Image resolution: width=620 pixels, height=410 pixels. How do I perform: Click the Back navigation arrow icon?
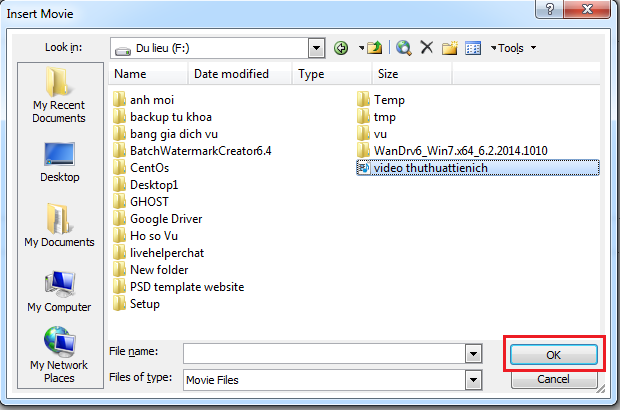coord(341,48)
